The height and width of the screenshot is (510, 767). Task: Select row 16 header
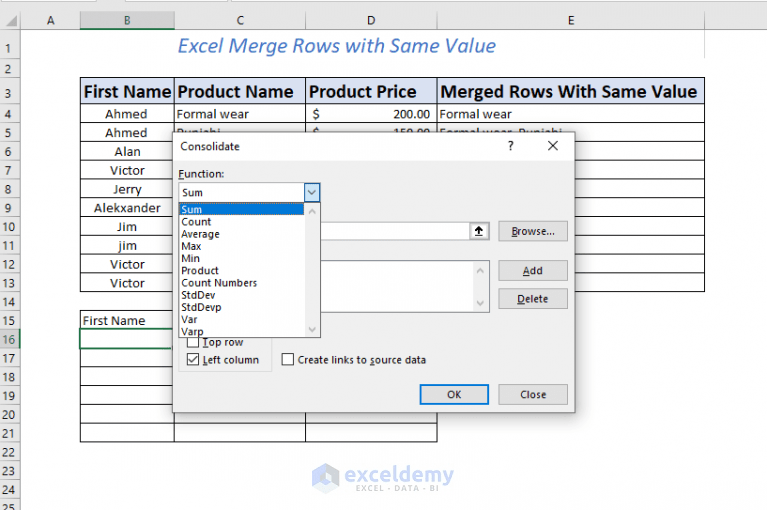[9, 339]
